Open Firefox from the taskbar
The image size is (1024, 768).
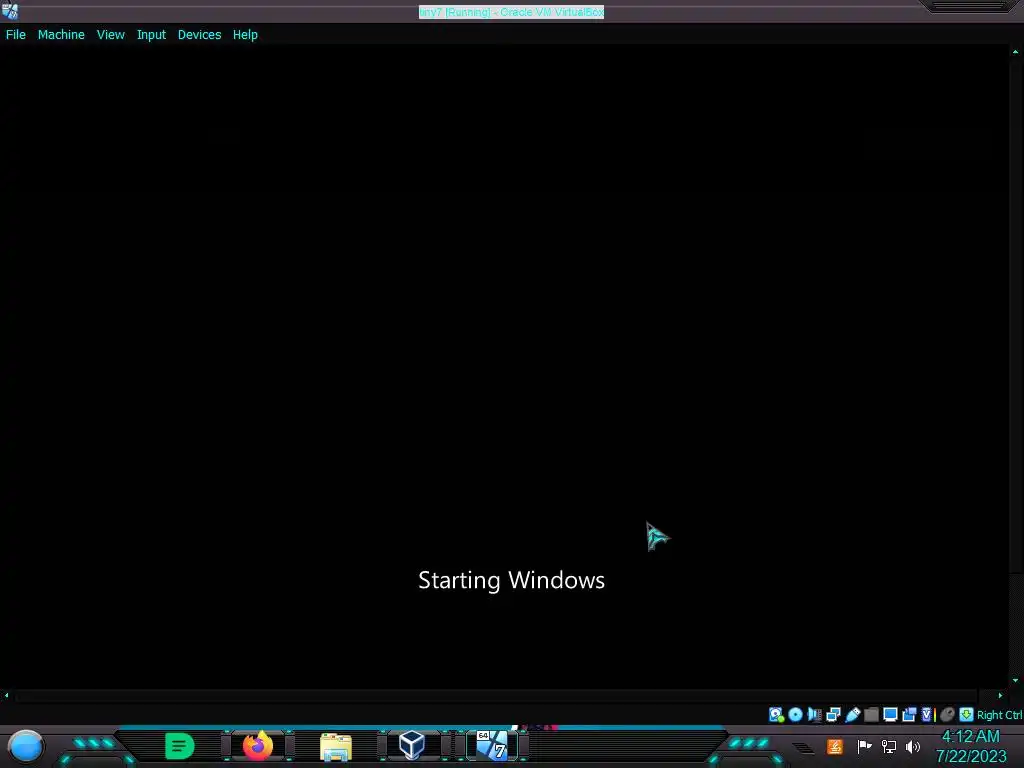click(258, 746)
